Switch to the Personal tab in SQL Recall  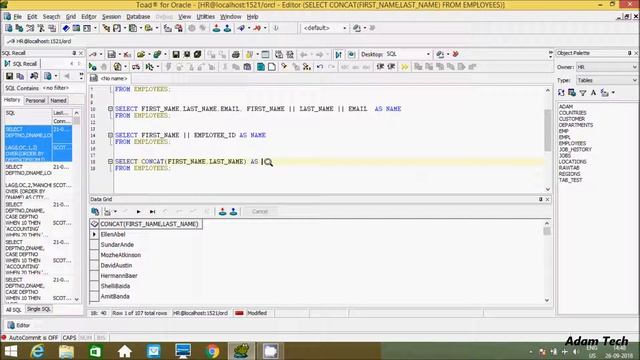pyautogui.click(x=35, y=100)
